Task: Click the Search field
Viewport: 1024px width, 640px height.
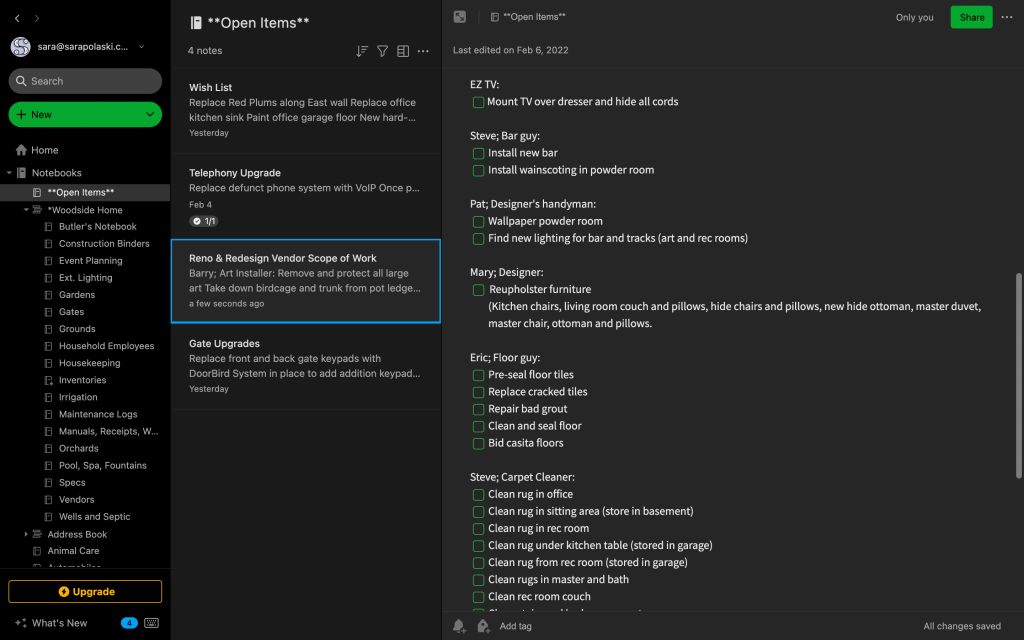Action: (85, 81)
